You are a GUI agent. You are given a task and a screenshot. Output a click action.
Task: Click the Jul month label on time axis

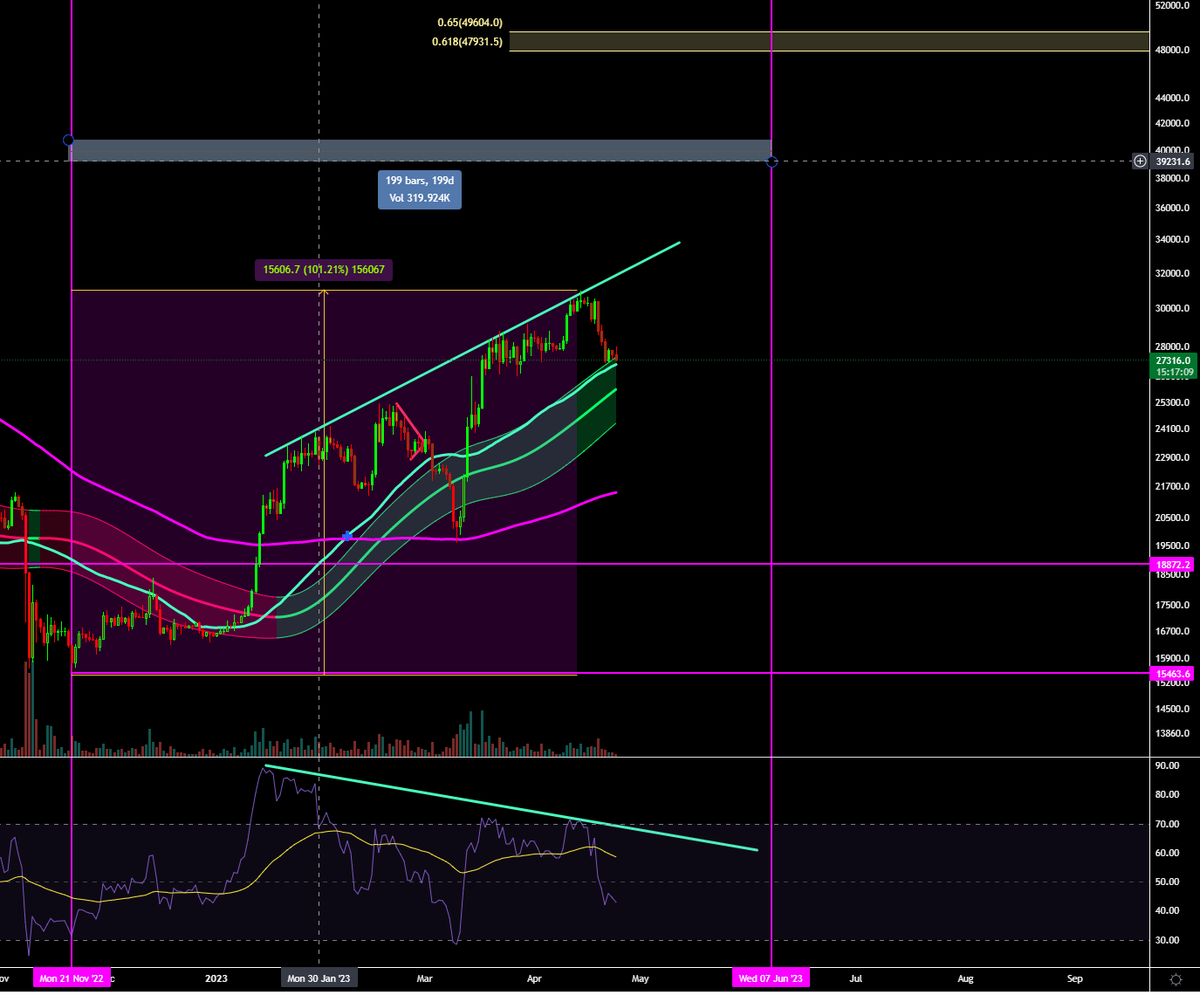click(x=857, y=979)
